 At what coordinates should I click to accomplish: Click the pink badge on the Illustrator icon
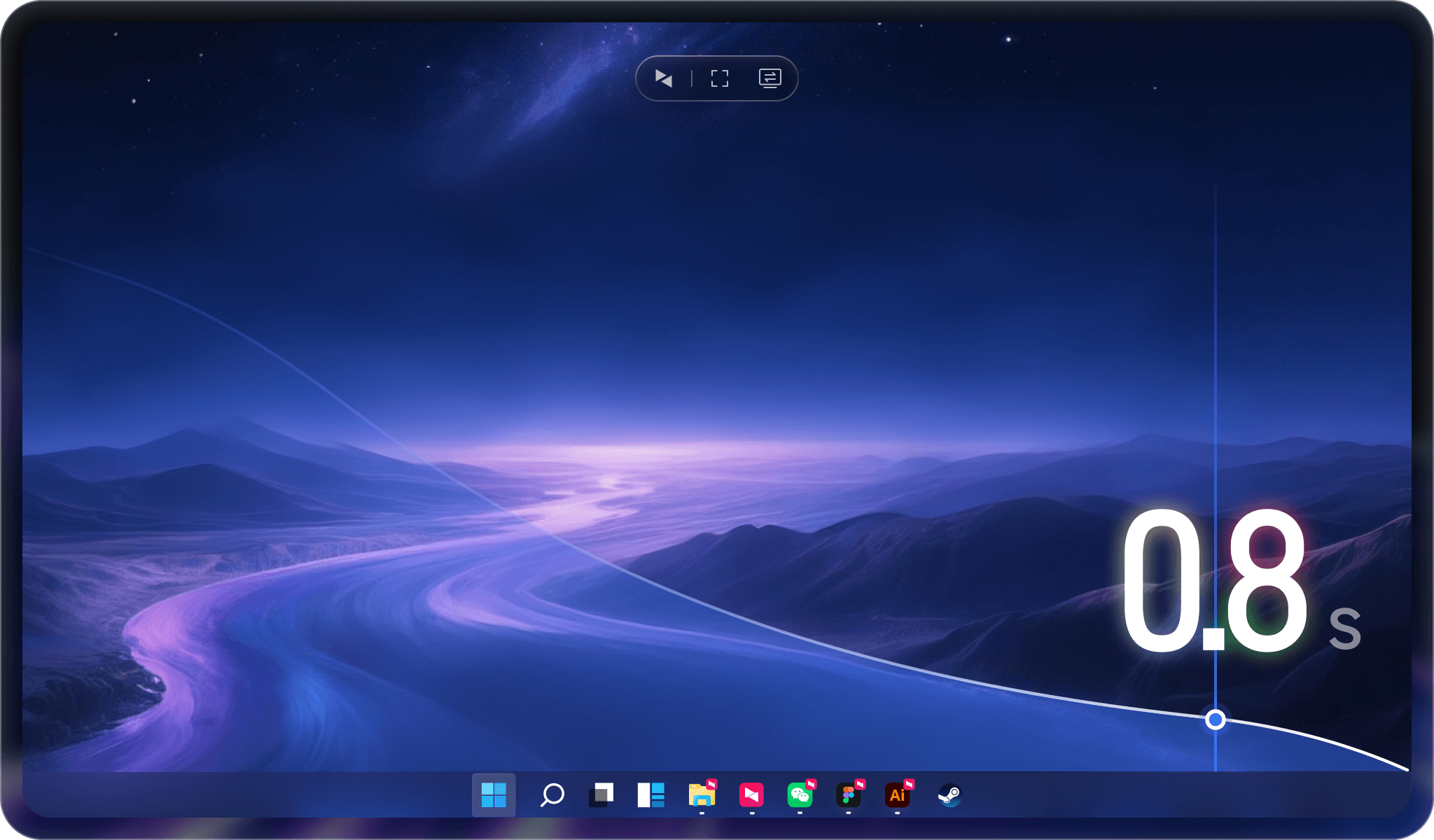click(909, 784)
